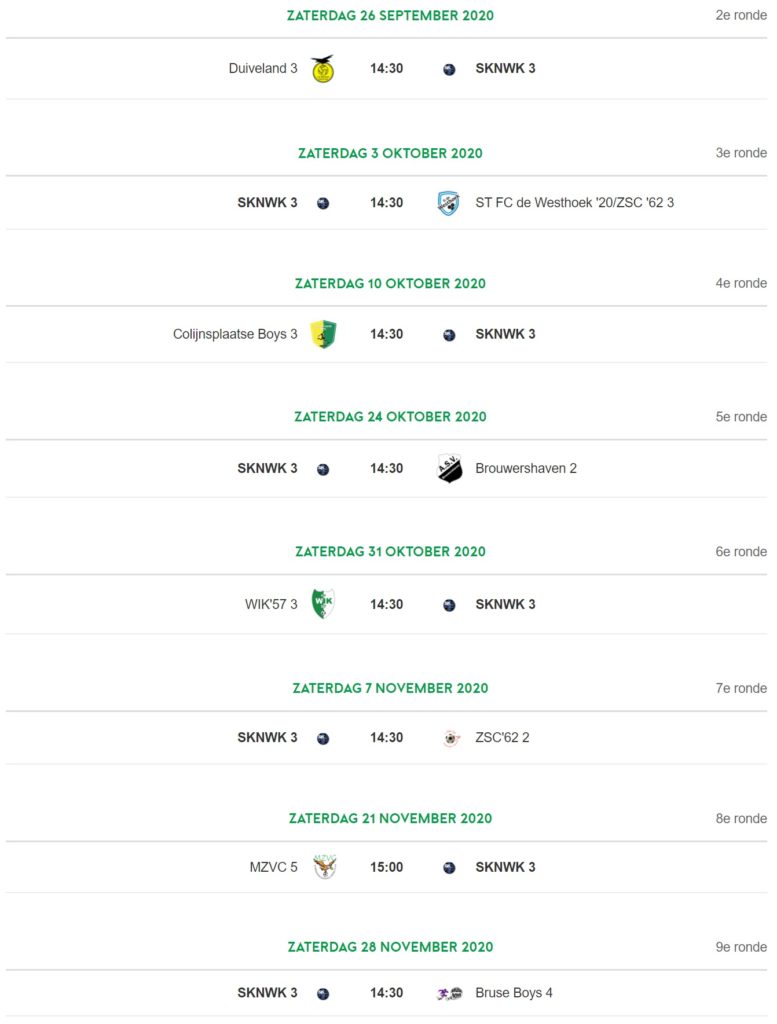Select the 15:00 kickoff time of MZVC match
Viewport: 777px width, 1024px height.
(x=387, y=867)
